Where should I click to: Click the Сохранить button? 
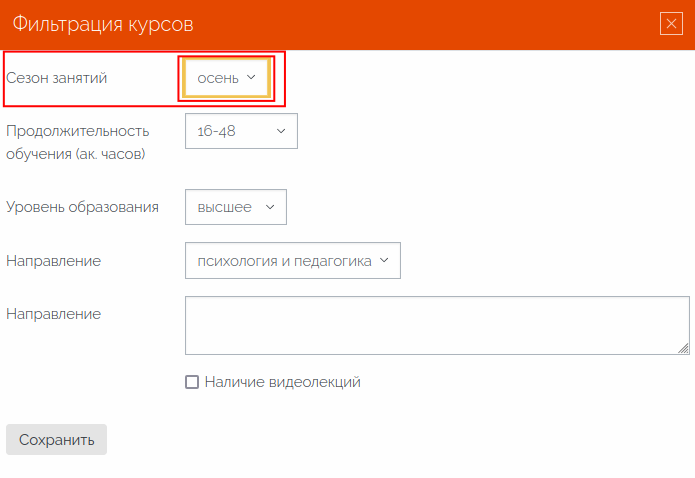[56, 439]
